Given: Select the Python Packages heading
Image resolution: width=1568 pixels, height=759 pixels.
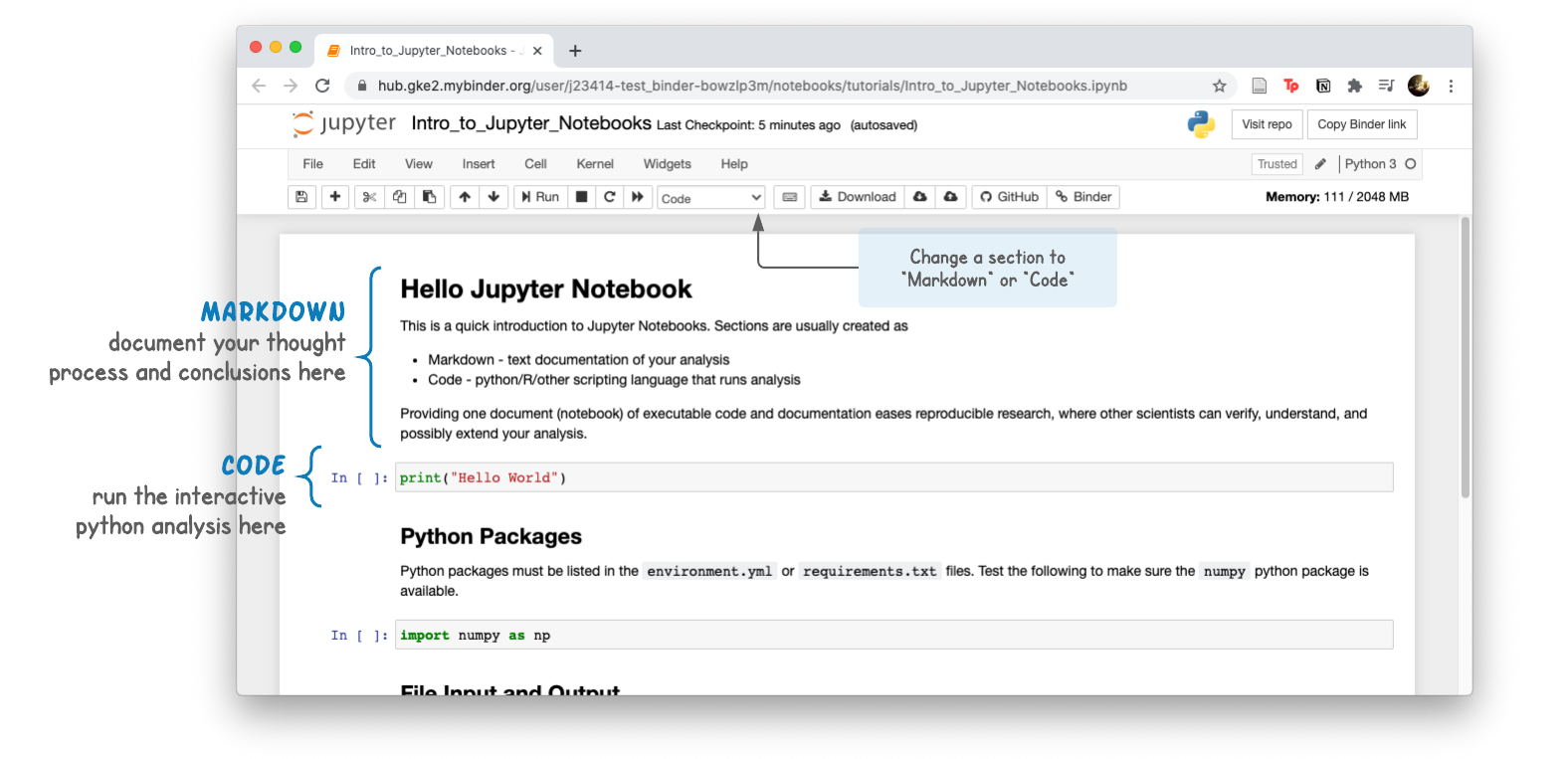Looking at the screenshot, I should 490,536.
